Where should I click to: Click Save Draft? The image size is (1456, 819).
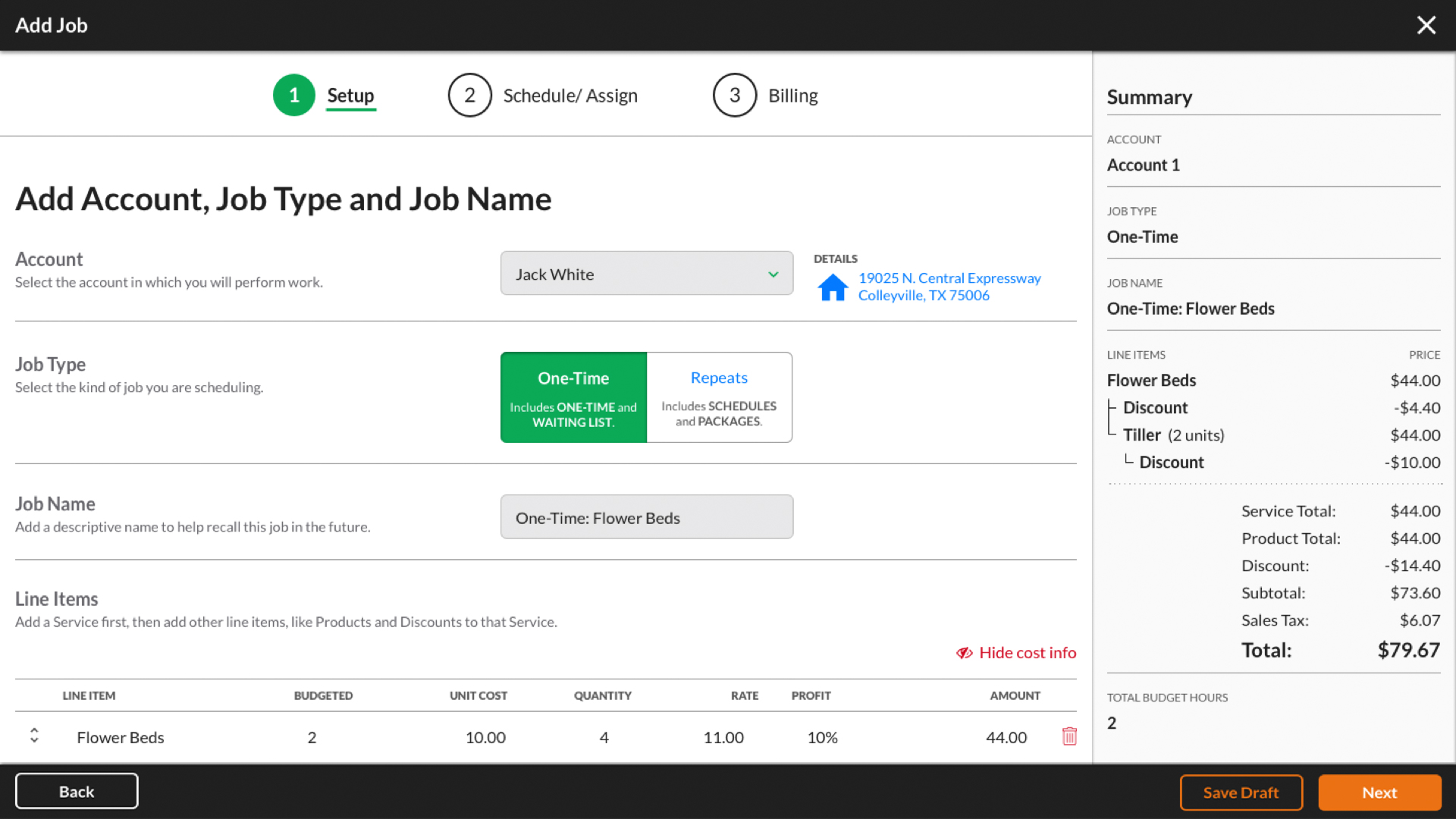1241,792
